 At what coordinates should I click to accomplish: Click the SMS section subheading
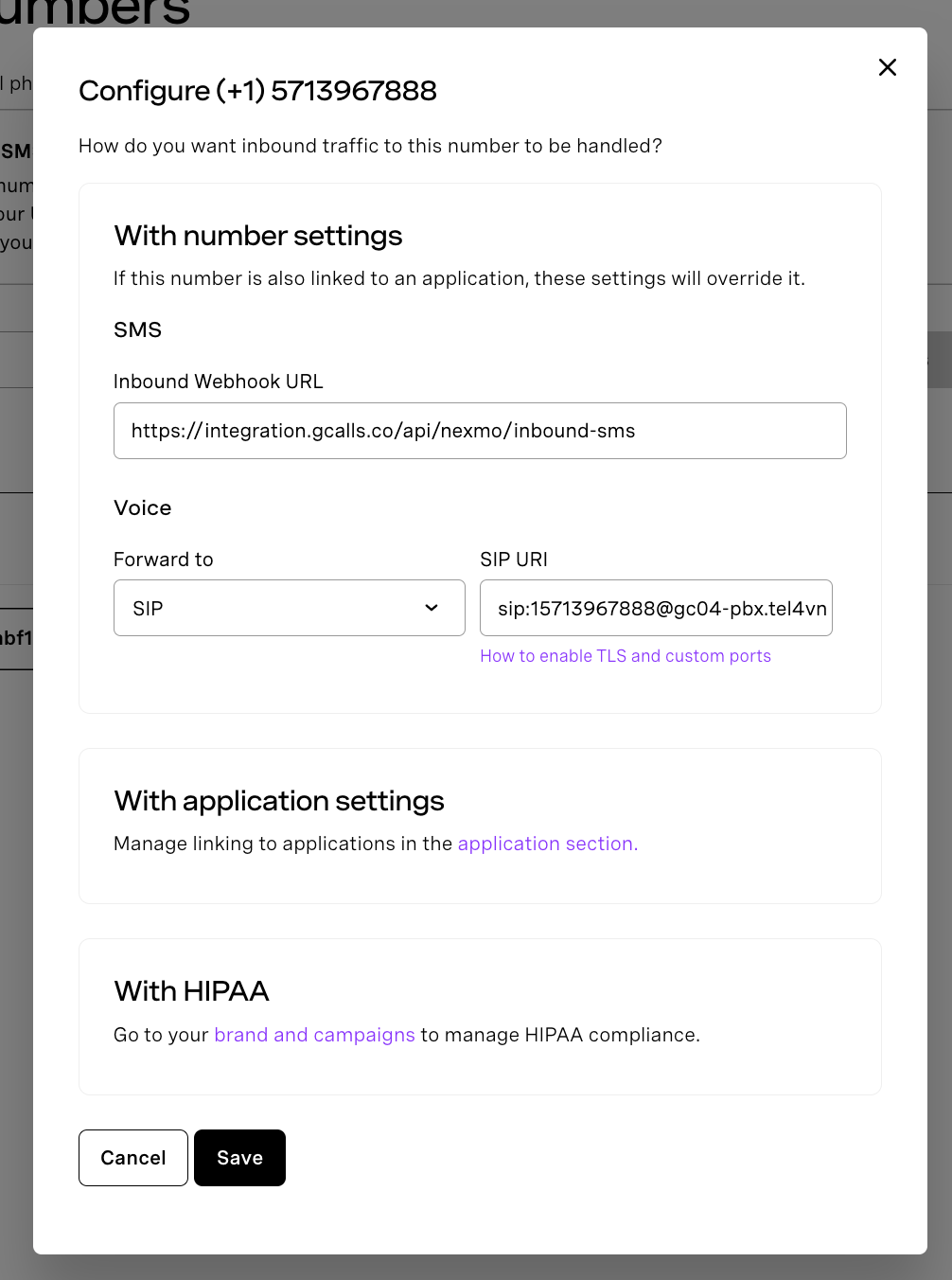click(x=137, y=330)
